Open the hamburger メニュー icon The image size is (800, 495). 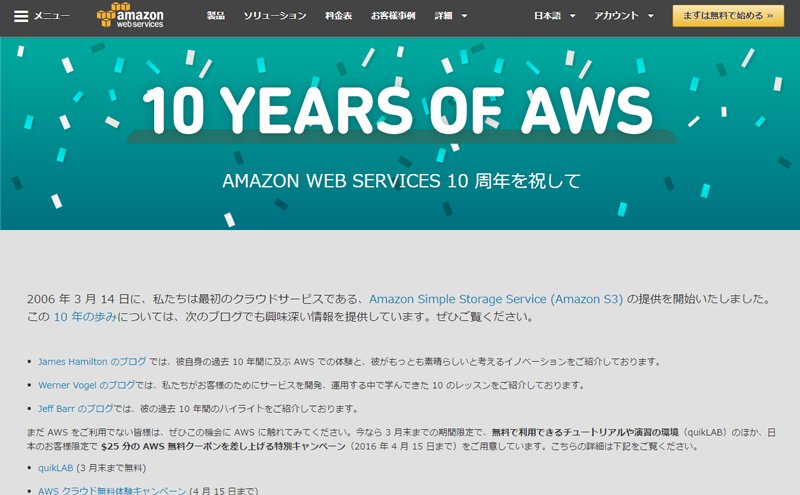[21, 16]
